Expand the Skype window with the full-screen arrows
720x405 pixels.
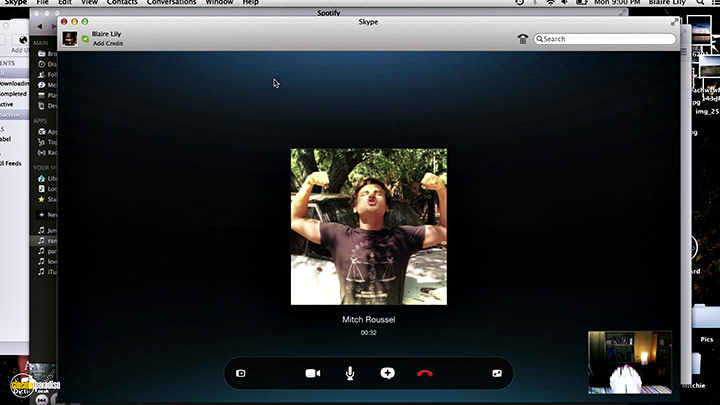coord(674,22)
